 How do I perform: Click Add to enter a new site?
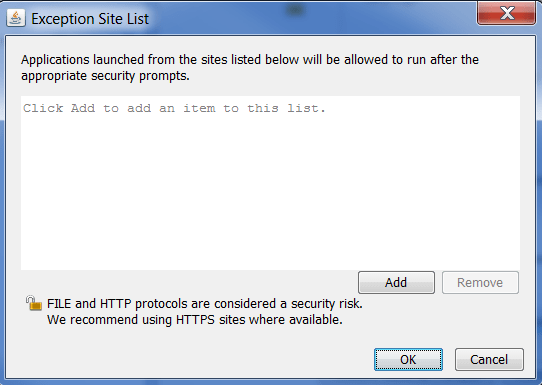point(396,282)
